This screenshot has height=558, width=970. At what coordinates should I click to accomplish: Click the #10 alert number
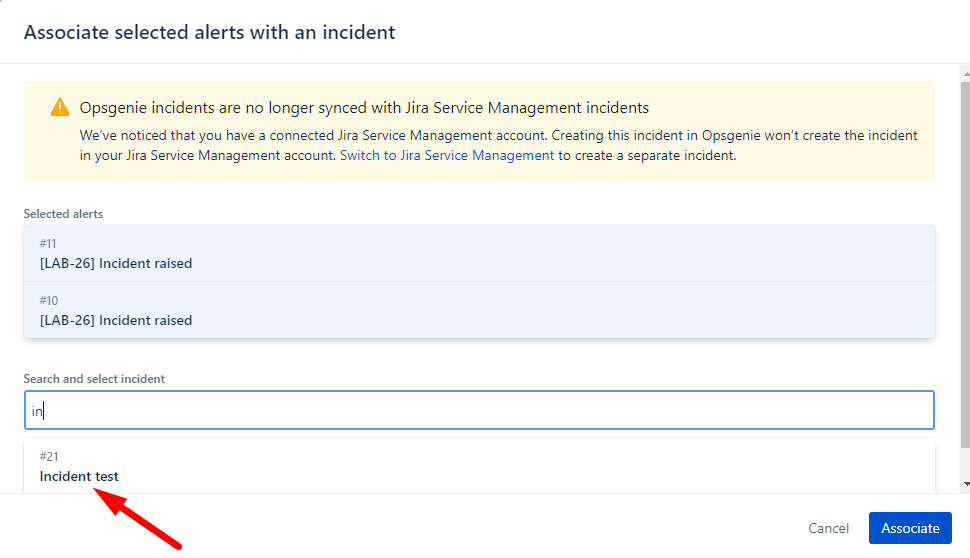[x=48, y=301]
